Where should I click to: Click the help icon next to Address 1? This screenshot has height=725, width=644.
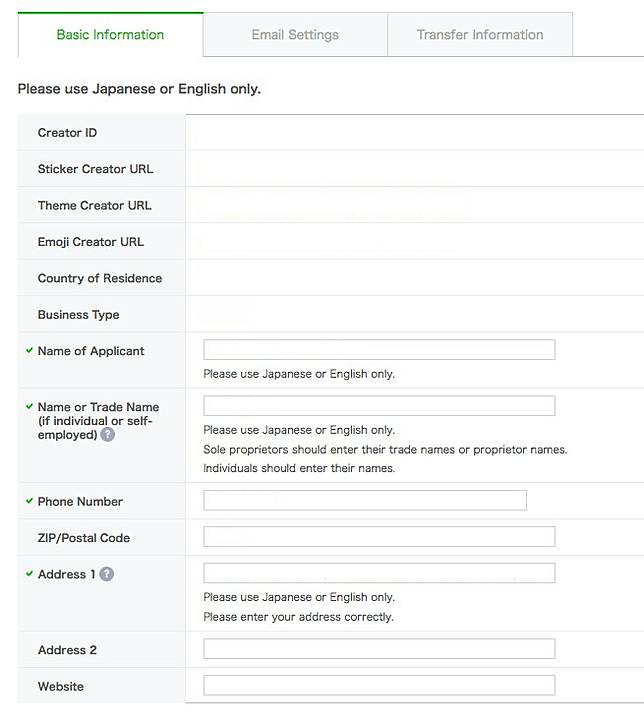107,574
